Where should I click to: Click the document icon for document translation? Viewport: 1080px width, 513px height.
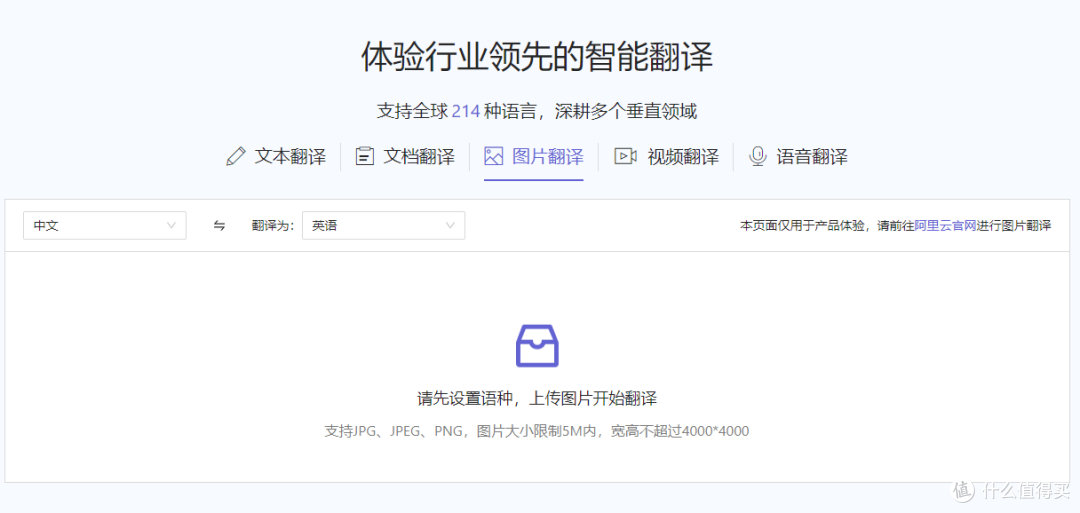[364, 156]
